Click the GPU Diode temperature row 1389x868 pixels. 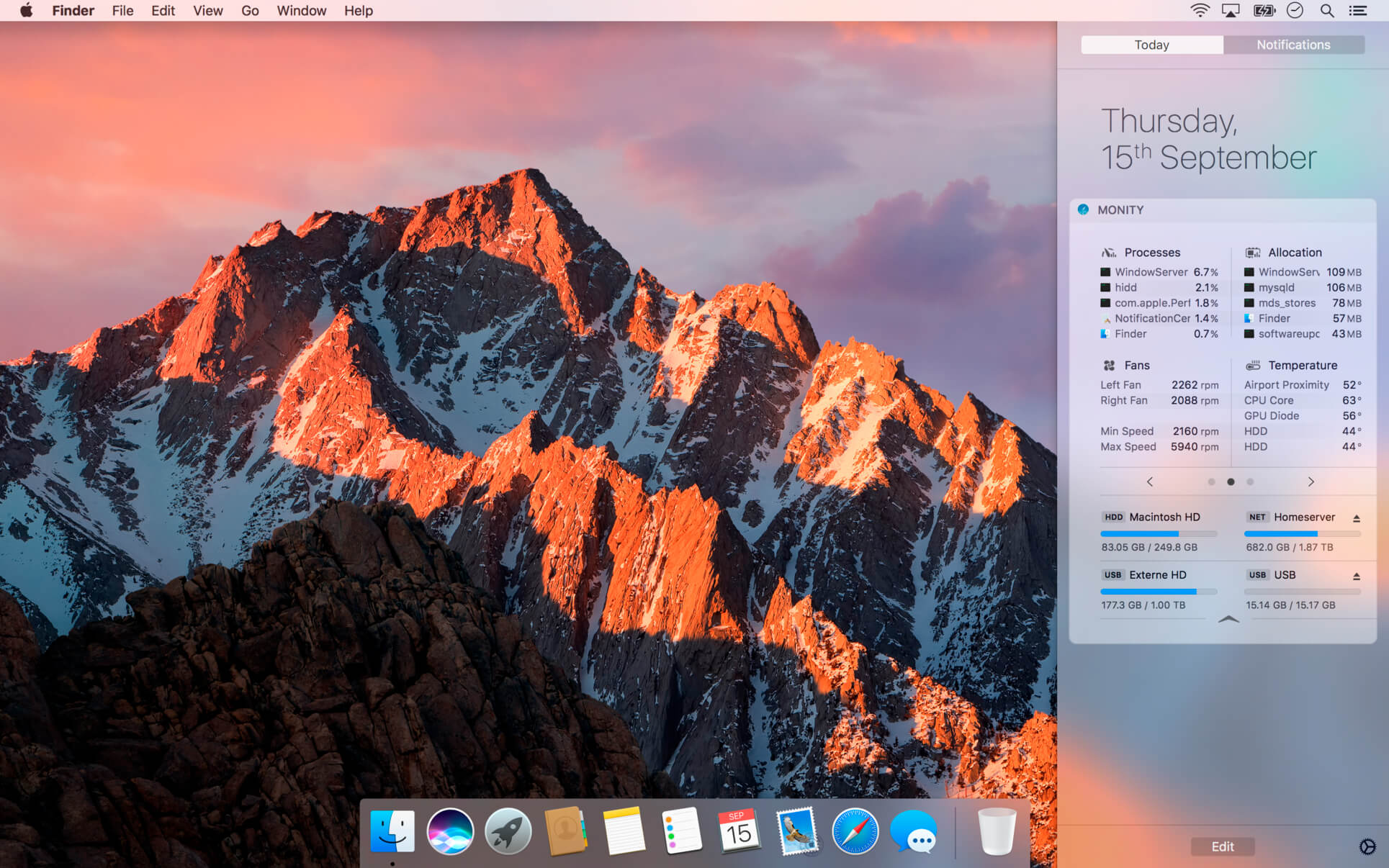pyautogui.click(x=1303, y=416)
